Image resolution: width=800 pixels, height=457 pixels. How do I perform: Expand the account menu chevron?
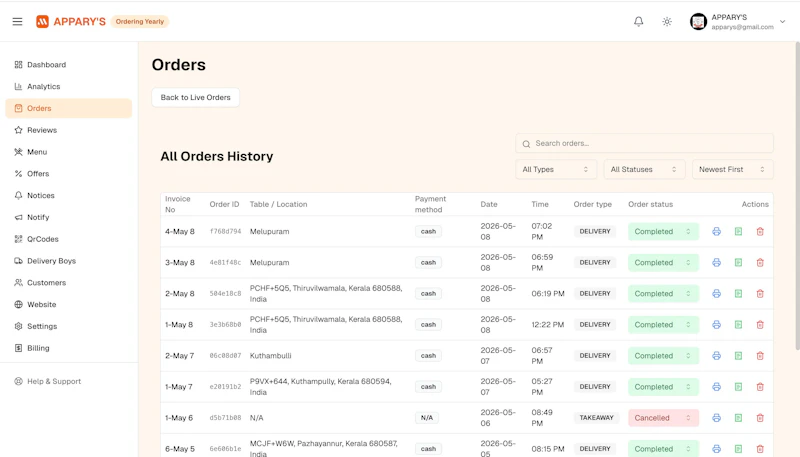click(x=782, y=21)
